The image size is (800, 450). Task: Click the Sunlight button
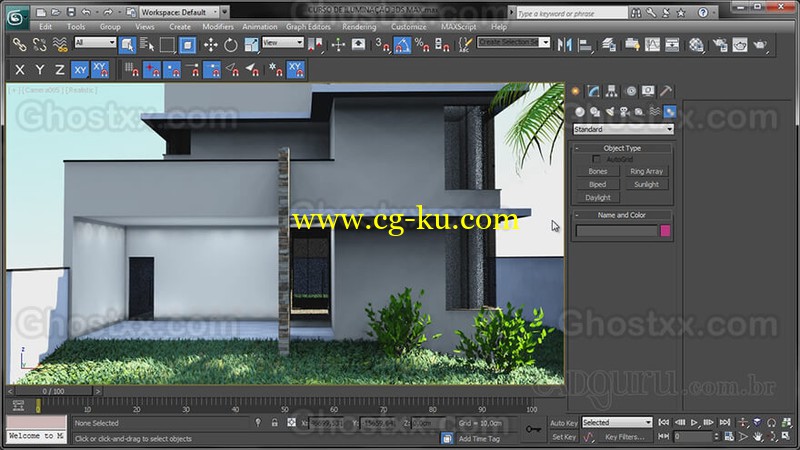(x=646, y=185)
